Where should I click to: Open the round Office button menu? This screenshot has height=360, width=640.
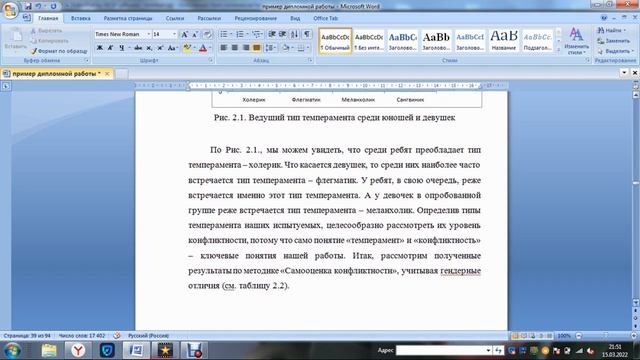pyautogui.click(x=10, y=10)
